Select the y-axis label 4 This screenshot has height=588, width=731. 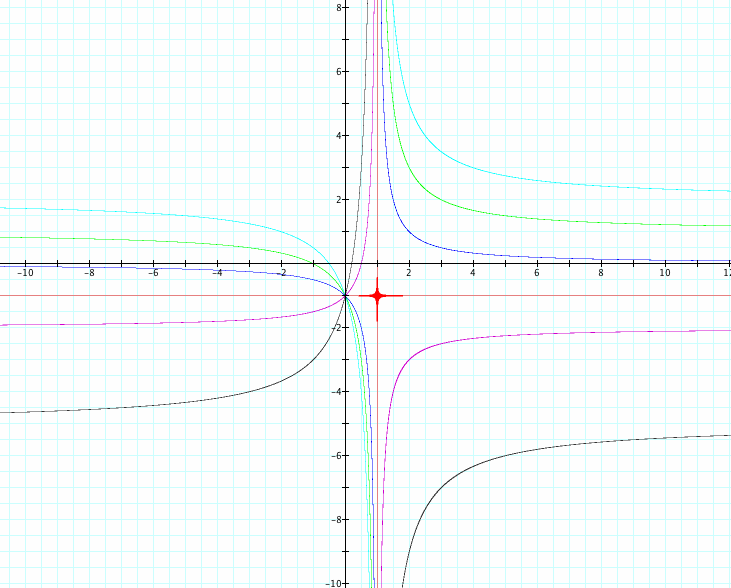[x=339, y=136]
